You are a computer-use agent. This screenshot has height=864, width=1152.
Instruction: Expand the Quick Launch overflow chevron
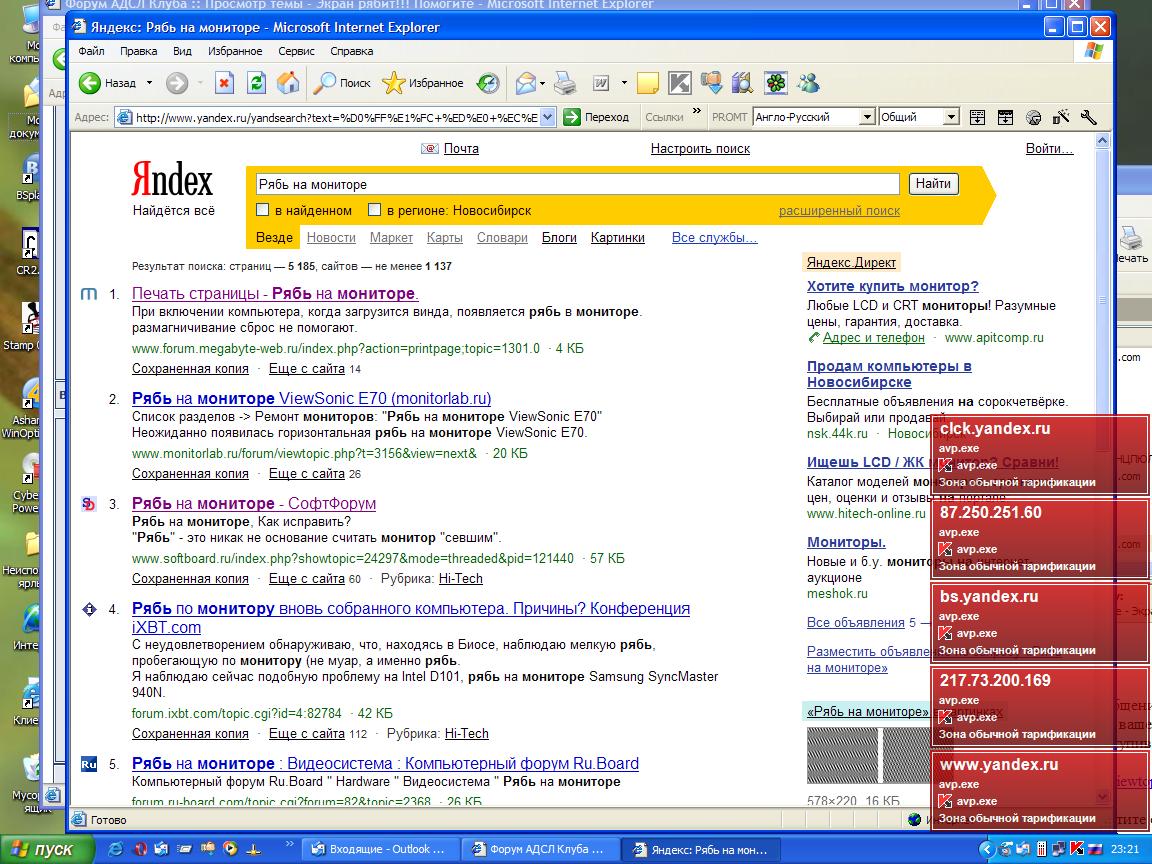coord(289,843)
